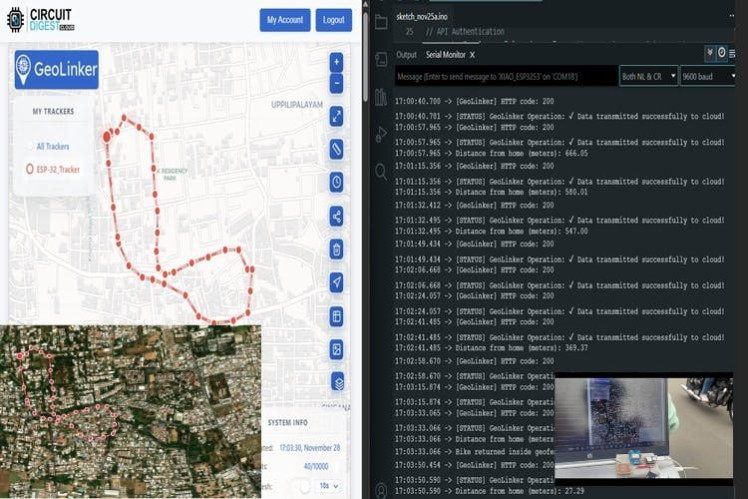Select the All Trackers option

(53, 146)
